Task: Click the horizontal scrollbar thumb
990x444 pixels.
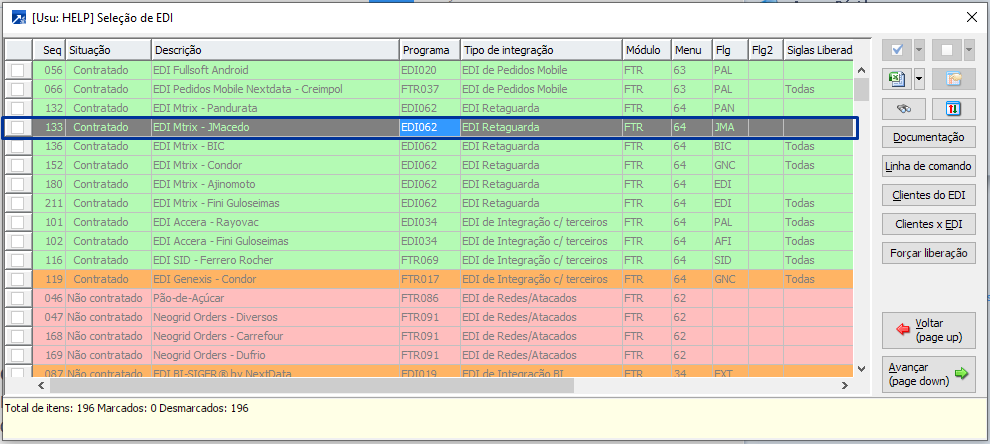Action: coord(312,385)
